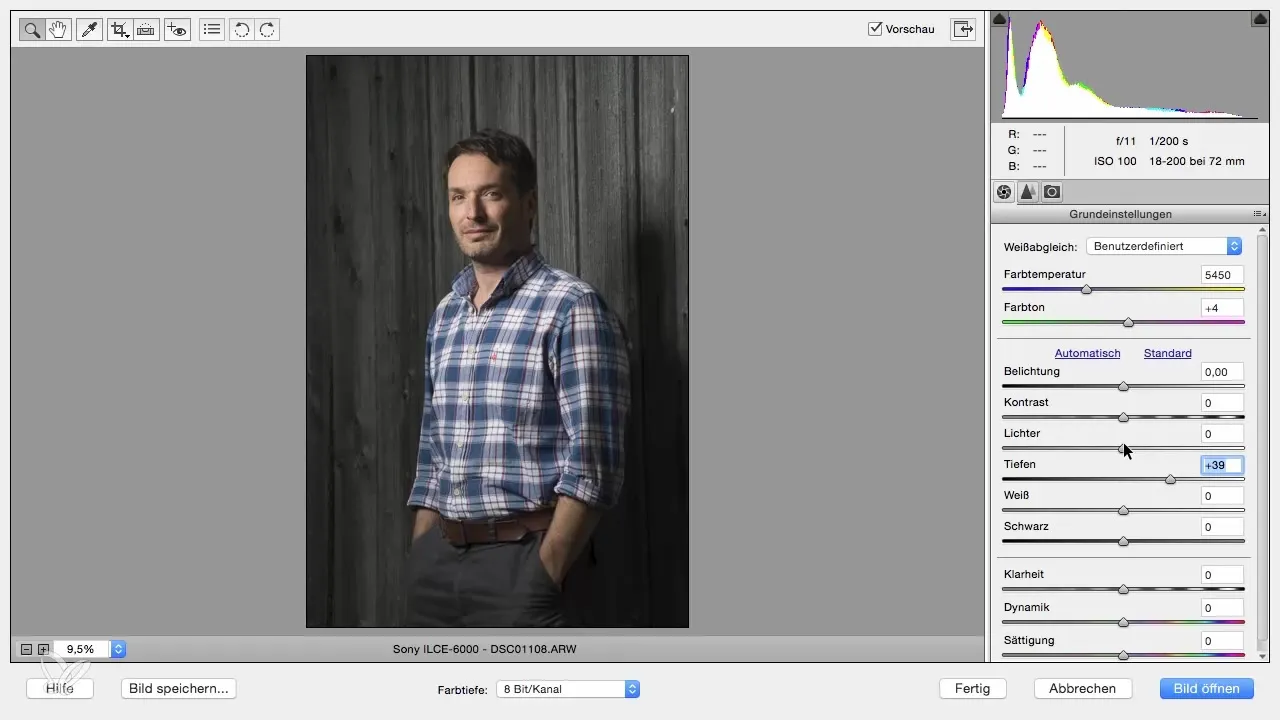Open the preferences list icon in toolbar
1280x720 pixels.
(211, 30)
